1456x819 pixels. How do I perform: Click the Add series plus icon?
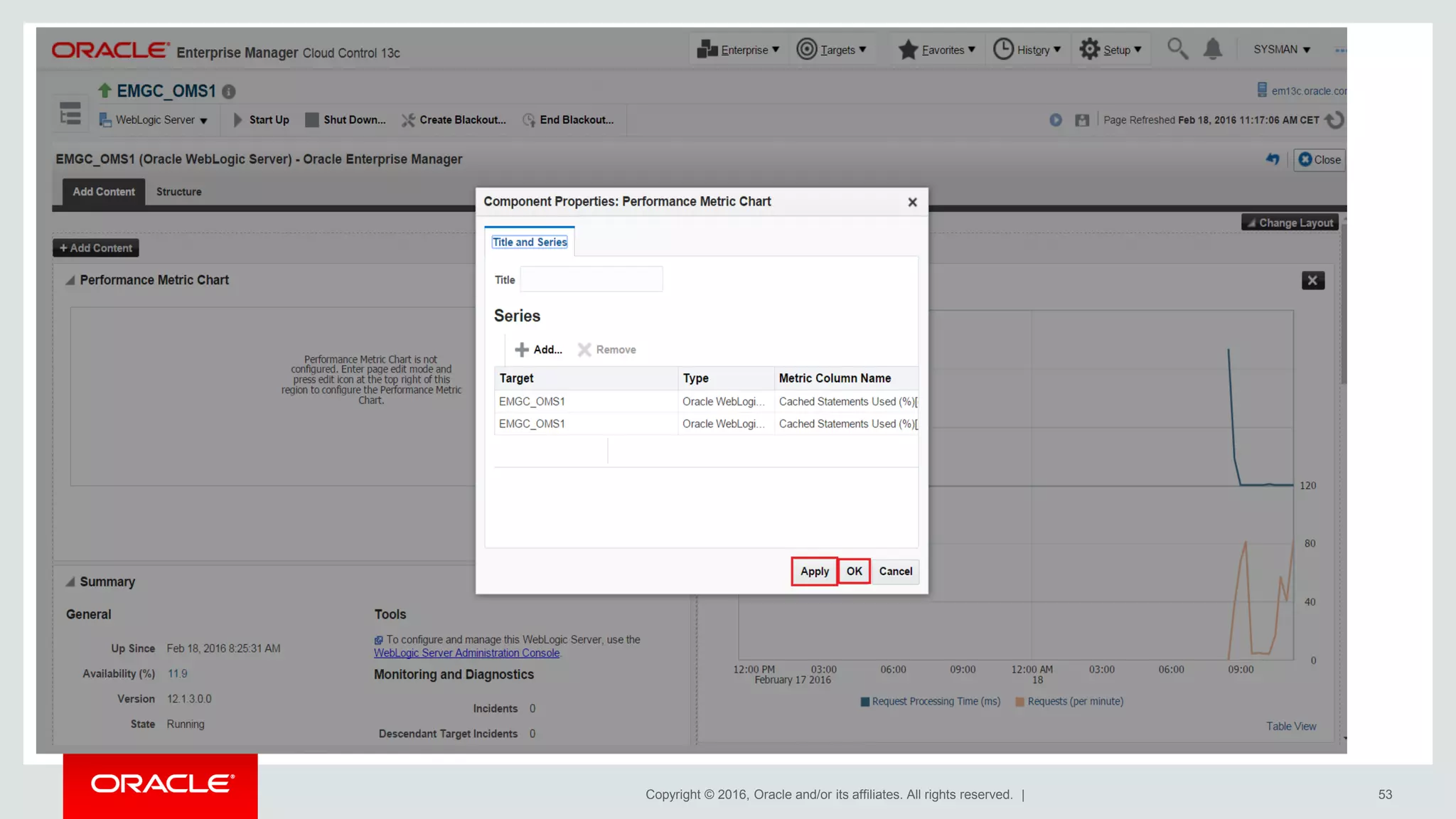pyautogui.click(x=522, y=350)
